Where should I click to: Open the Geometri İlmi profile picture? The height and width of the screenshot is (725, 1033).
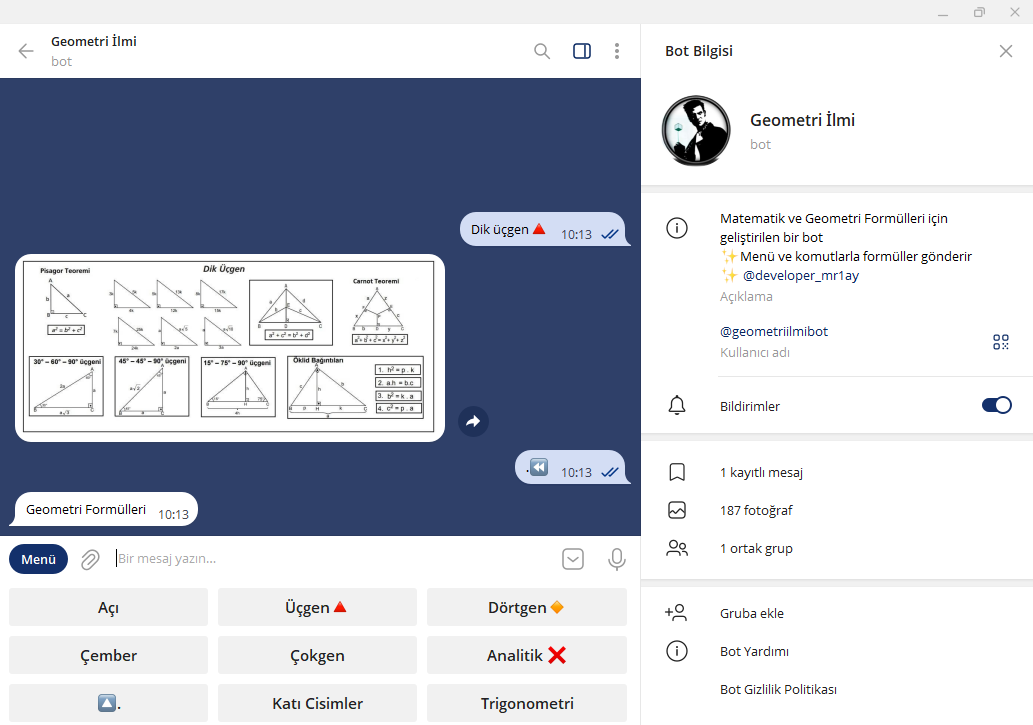pyautogui.click(x=696, y=130)
